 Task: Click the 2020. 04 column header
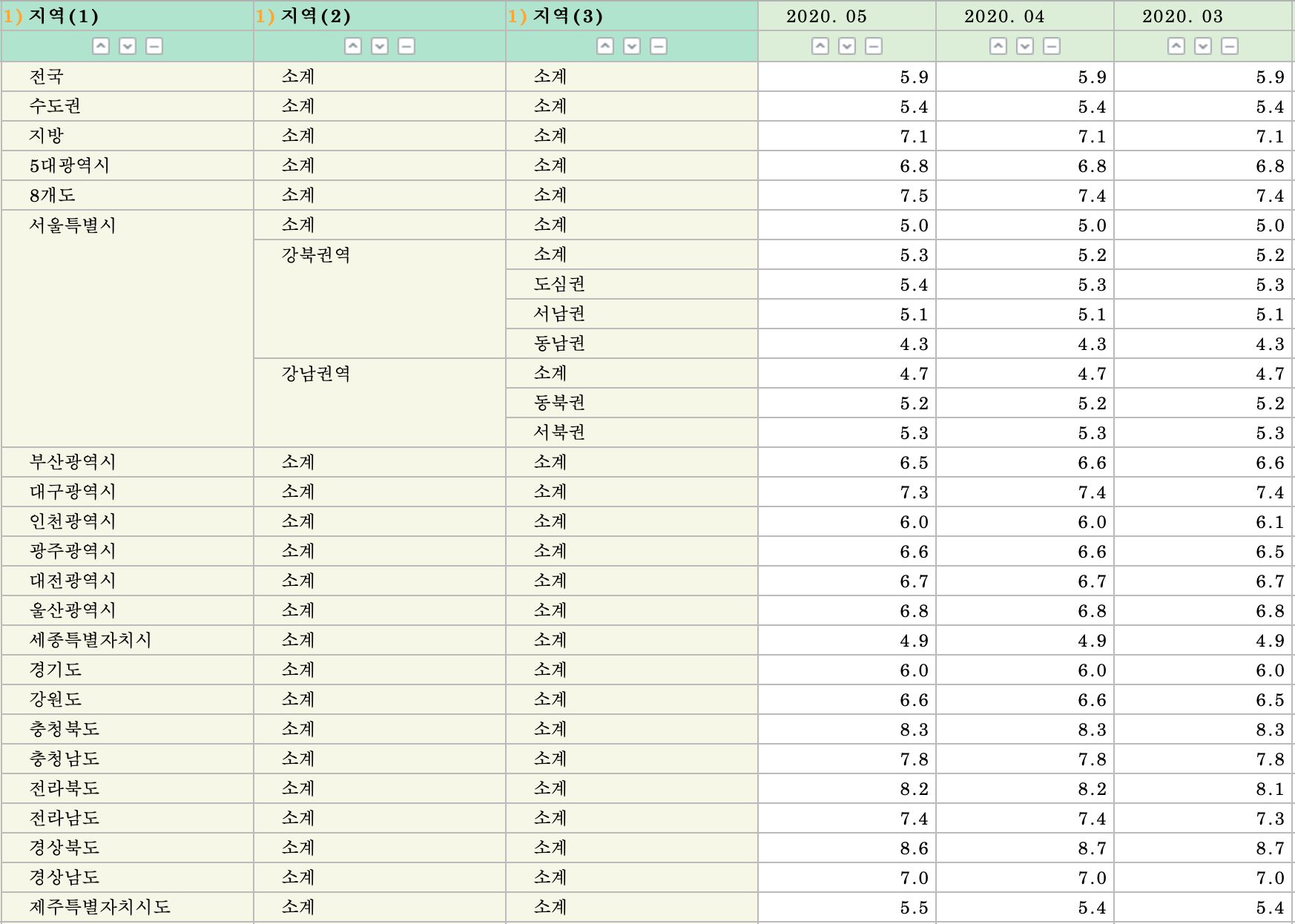click(1025, 16)
